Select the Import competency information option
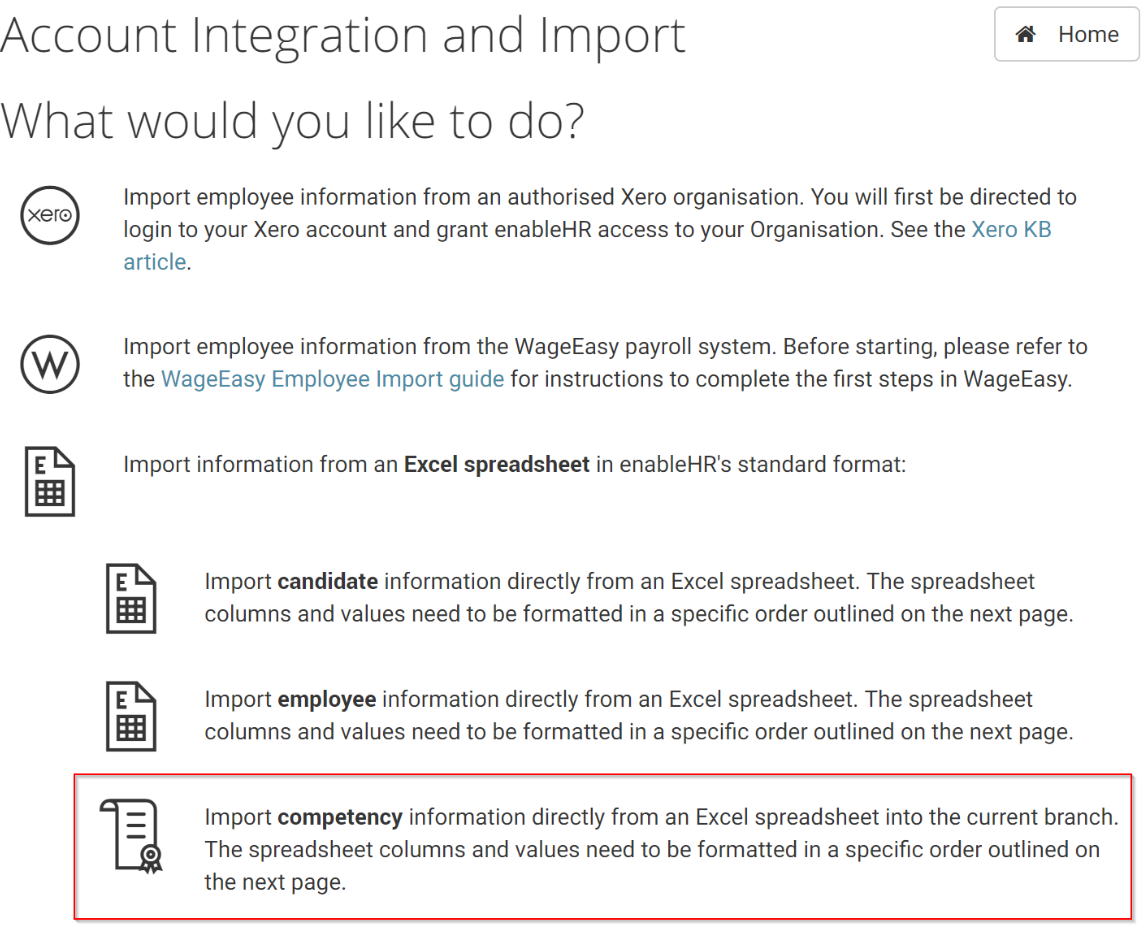Screen dimensions: 1146x932 click(x=603, y=846)
